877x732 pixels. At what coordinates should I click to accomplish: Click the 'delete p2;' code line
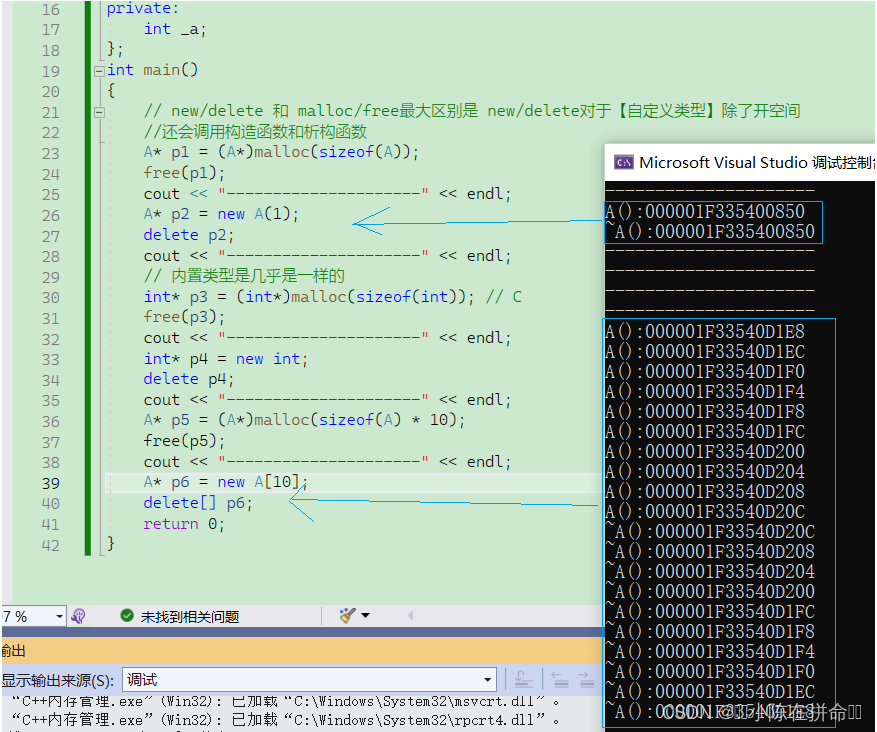pos(188,235)
